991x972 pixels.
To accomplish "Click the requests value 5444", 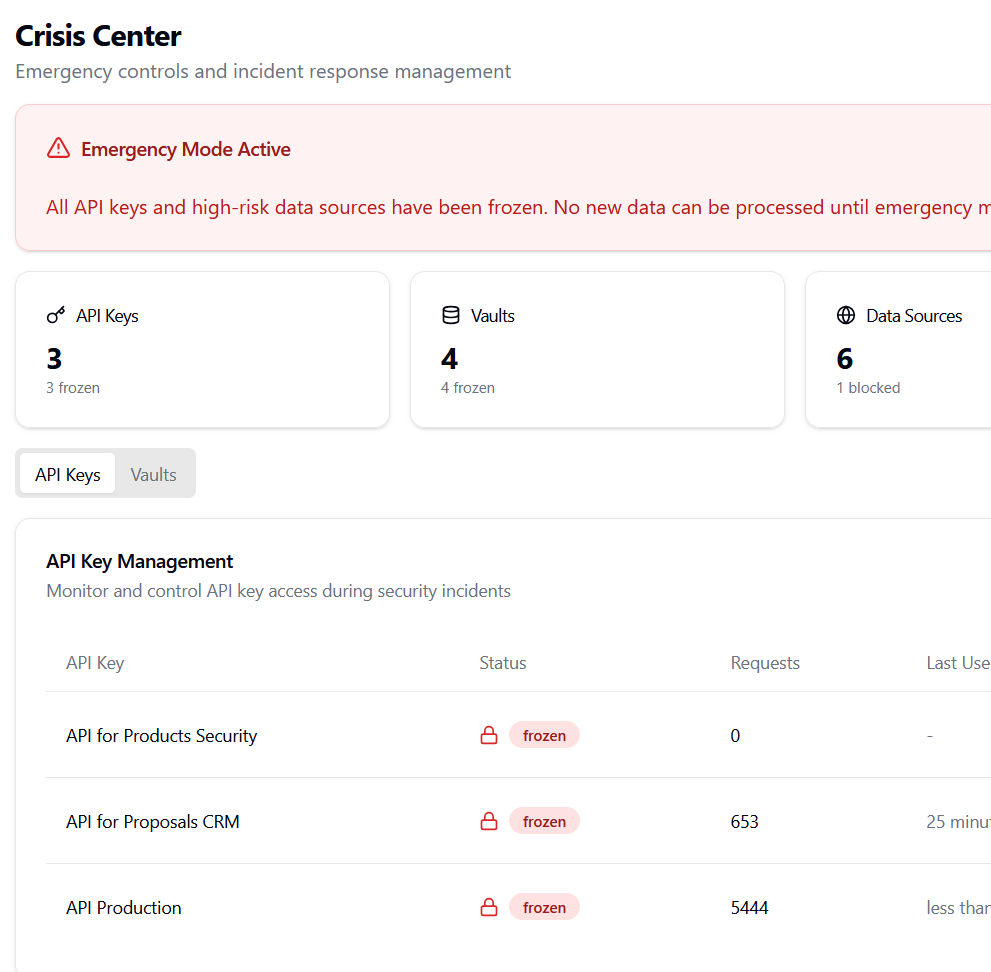I will click(750, 907).
